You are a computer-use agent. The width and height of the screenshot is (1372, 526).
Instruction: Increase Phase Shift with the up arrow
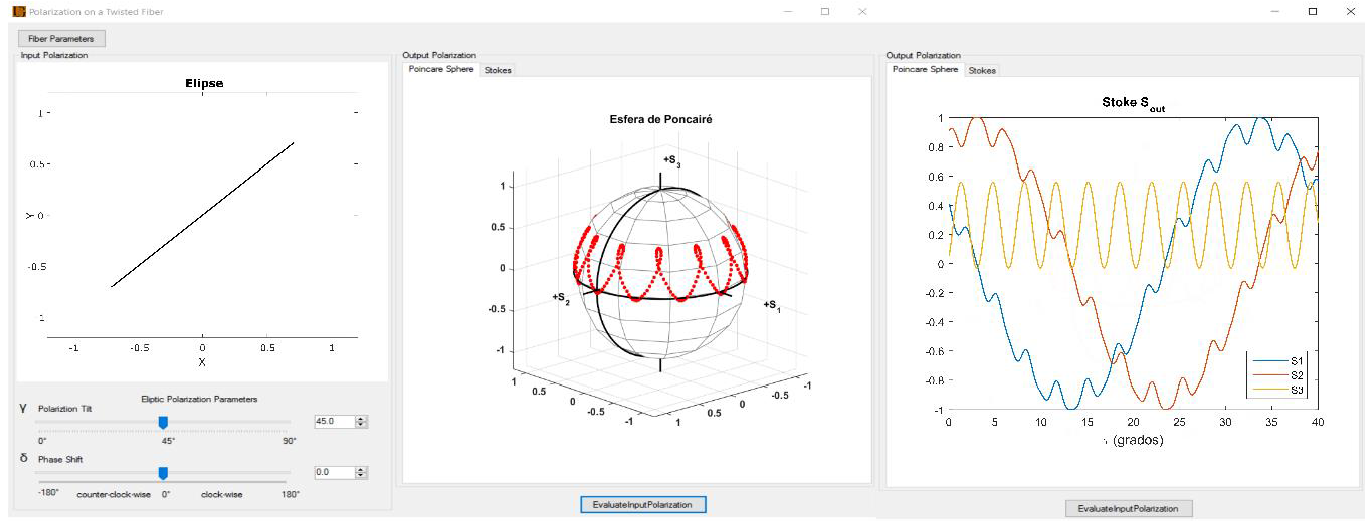pos(362,469)
